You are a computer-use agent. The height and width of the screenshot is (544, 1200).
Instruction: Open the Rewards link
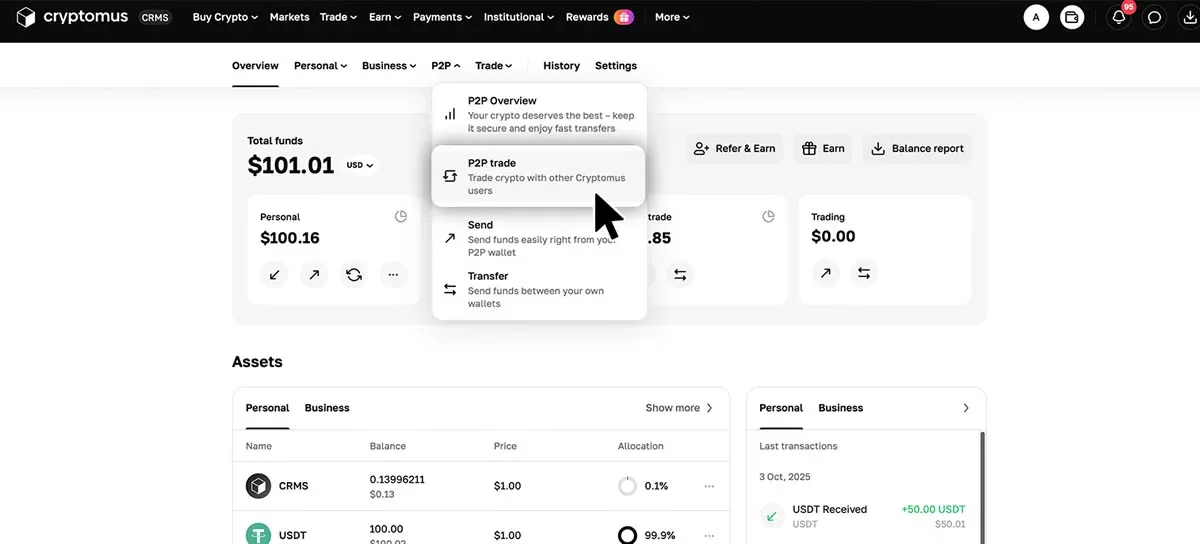point(587,17)
